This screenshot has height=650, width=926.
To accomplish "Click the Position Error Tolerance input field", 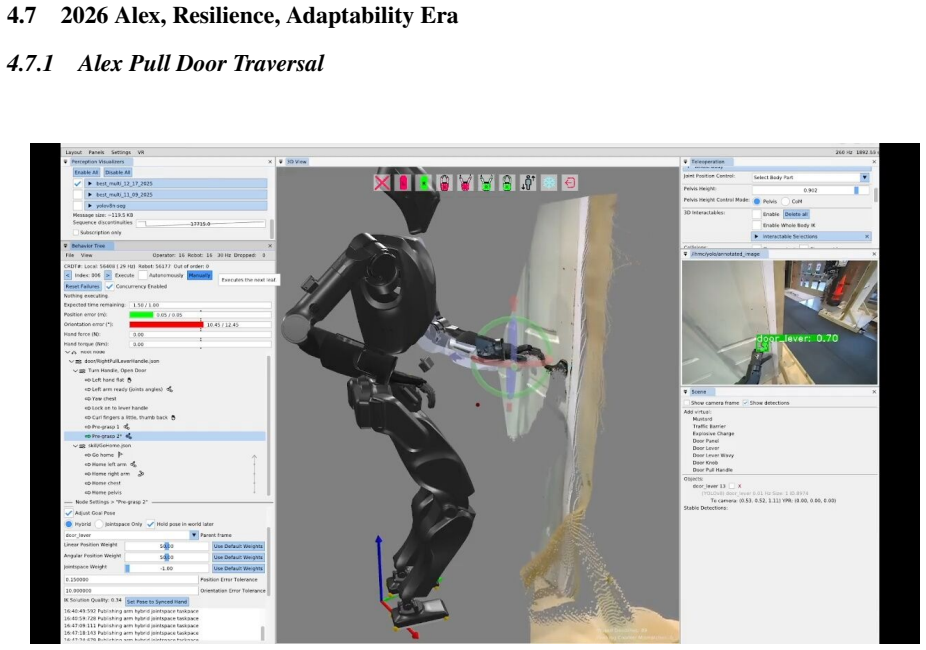I will tap(131, 580).
